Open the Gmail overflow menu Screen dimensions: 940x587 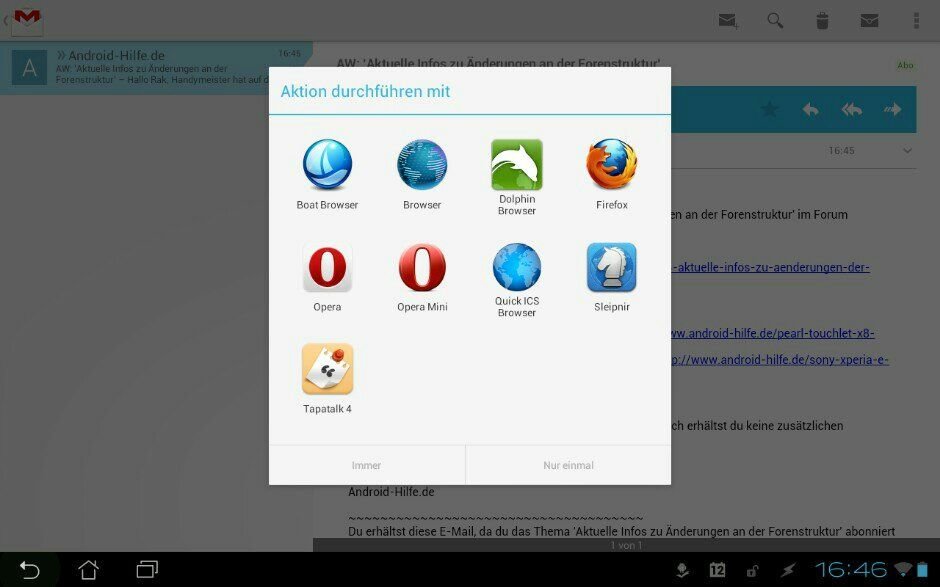(916, 21)
